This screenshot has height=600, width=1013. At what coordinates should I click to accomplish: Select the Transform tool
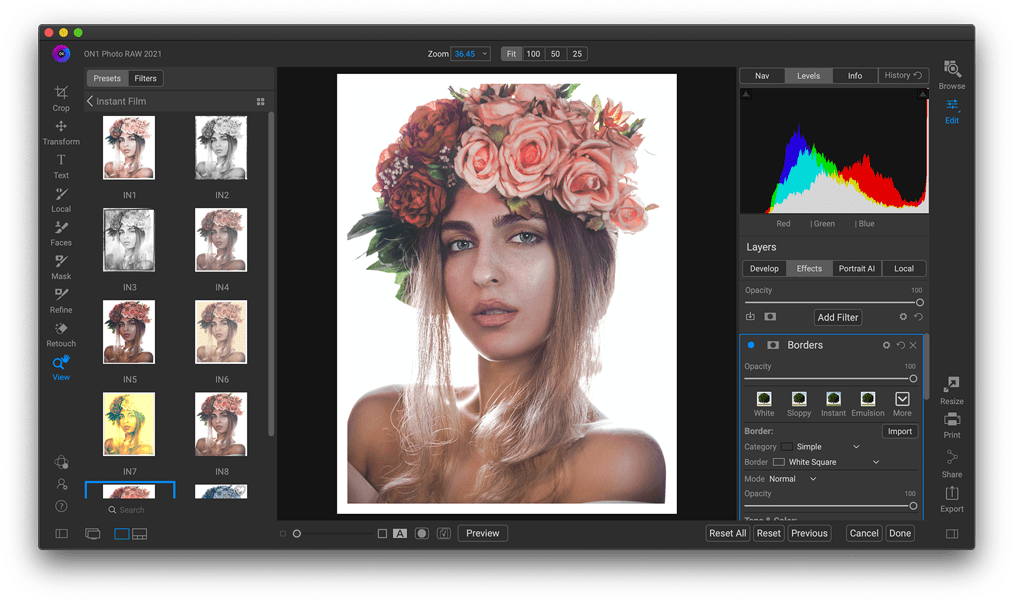pos(61,131)
